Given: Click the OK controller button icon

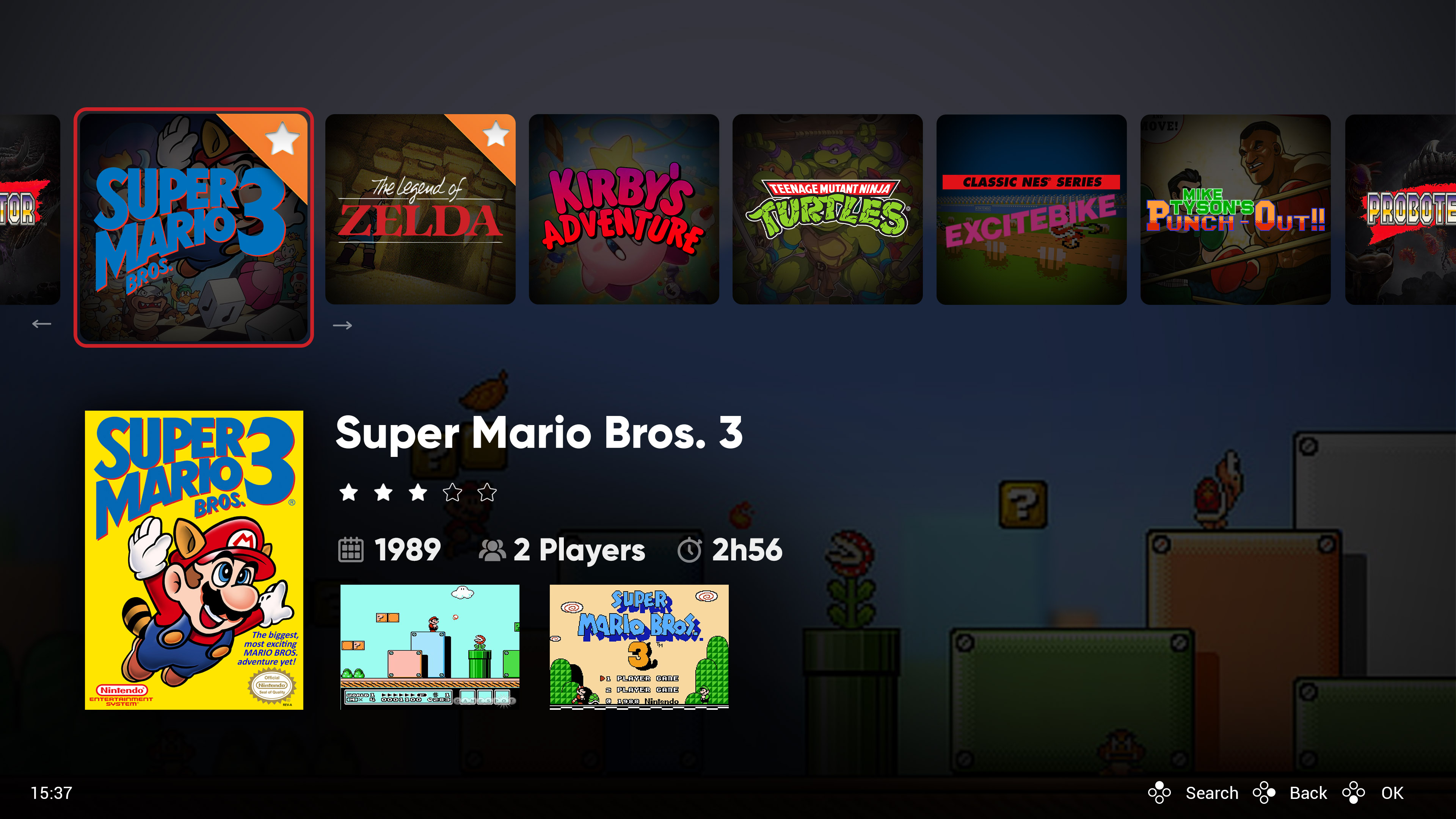Looking at the screenshot, I should click(x=1354, y=792).
